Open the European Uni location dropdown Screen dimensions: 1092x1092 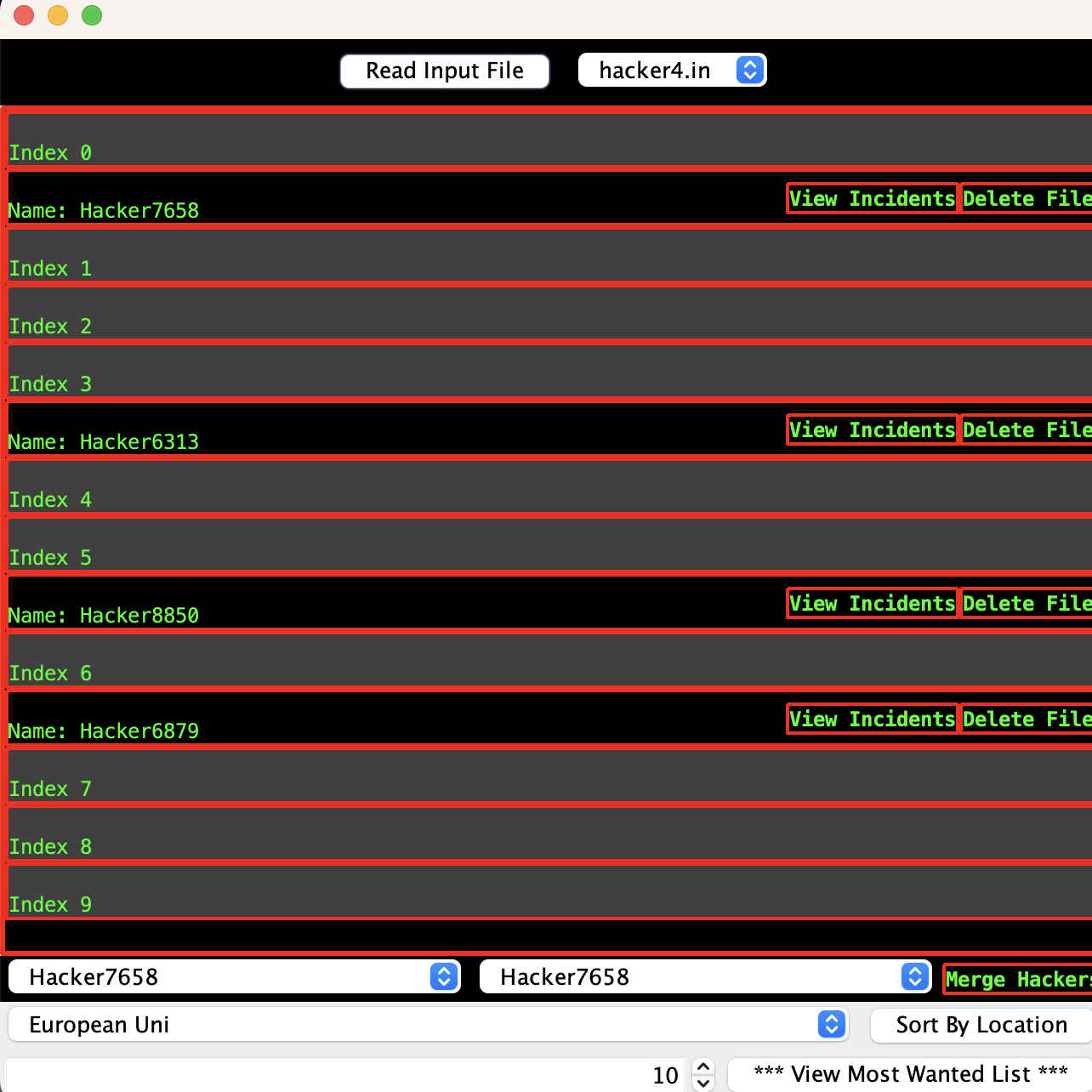429,1024
